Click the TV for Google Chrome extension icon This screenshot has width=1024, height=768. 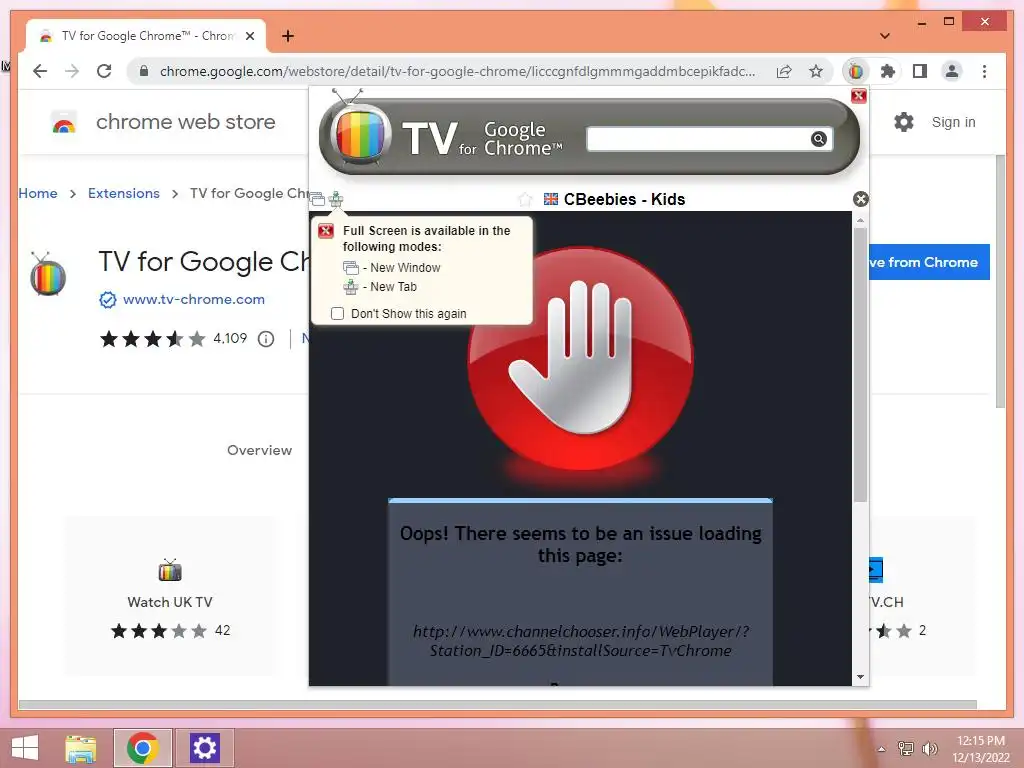click(x=856, y=71)
